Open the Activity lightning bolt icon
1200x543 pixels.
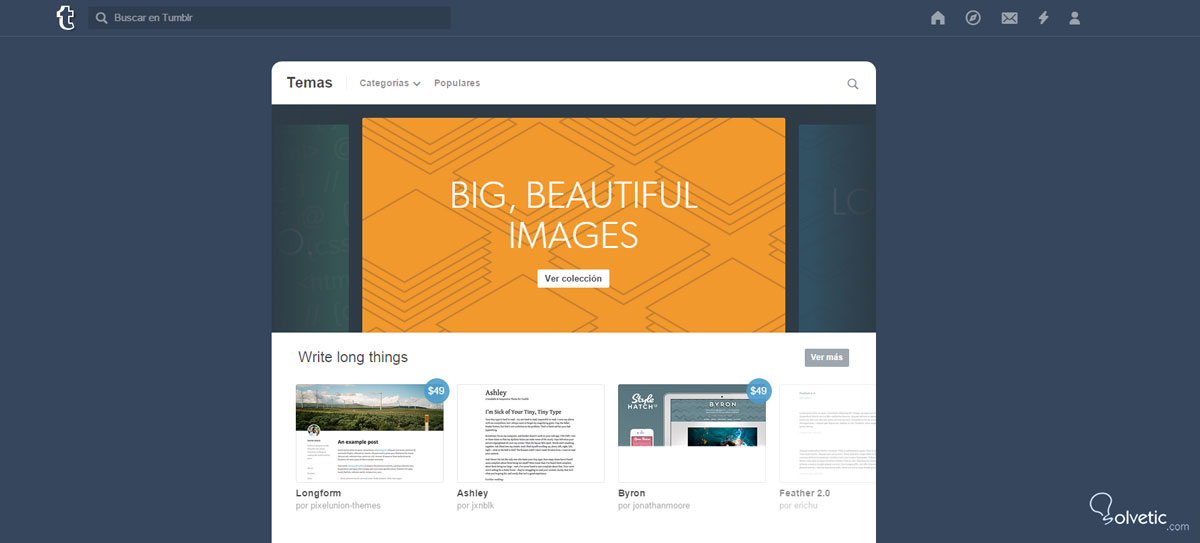(x=1043, y=18)
